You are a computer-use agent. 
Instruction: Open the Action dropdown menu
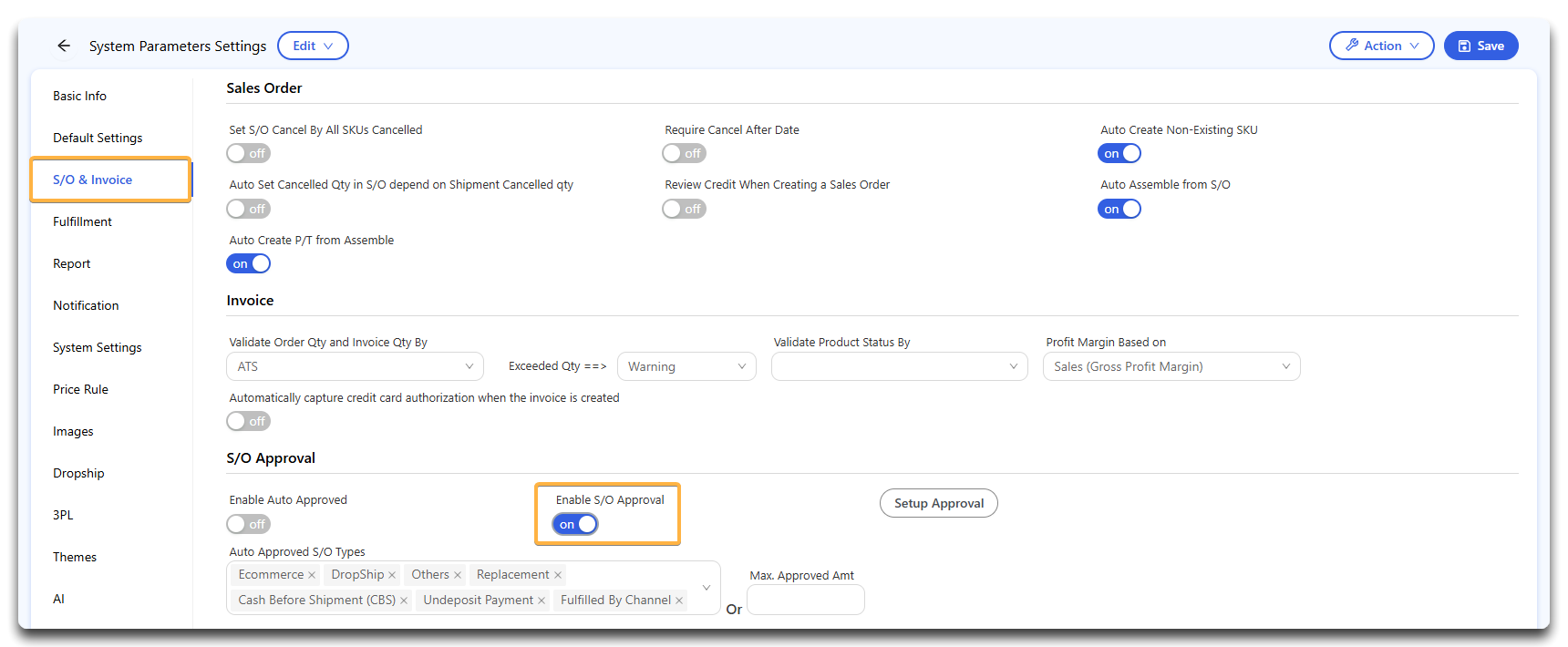[1381, 46]
